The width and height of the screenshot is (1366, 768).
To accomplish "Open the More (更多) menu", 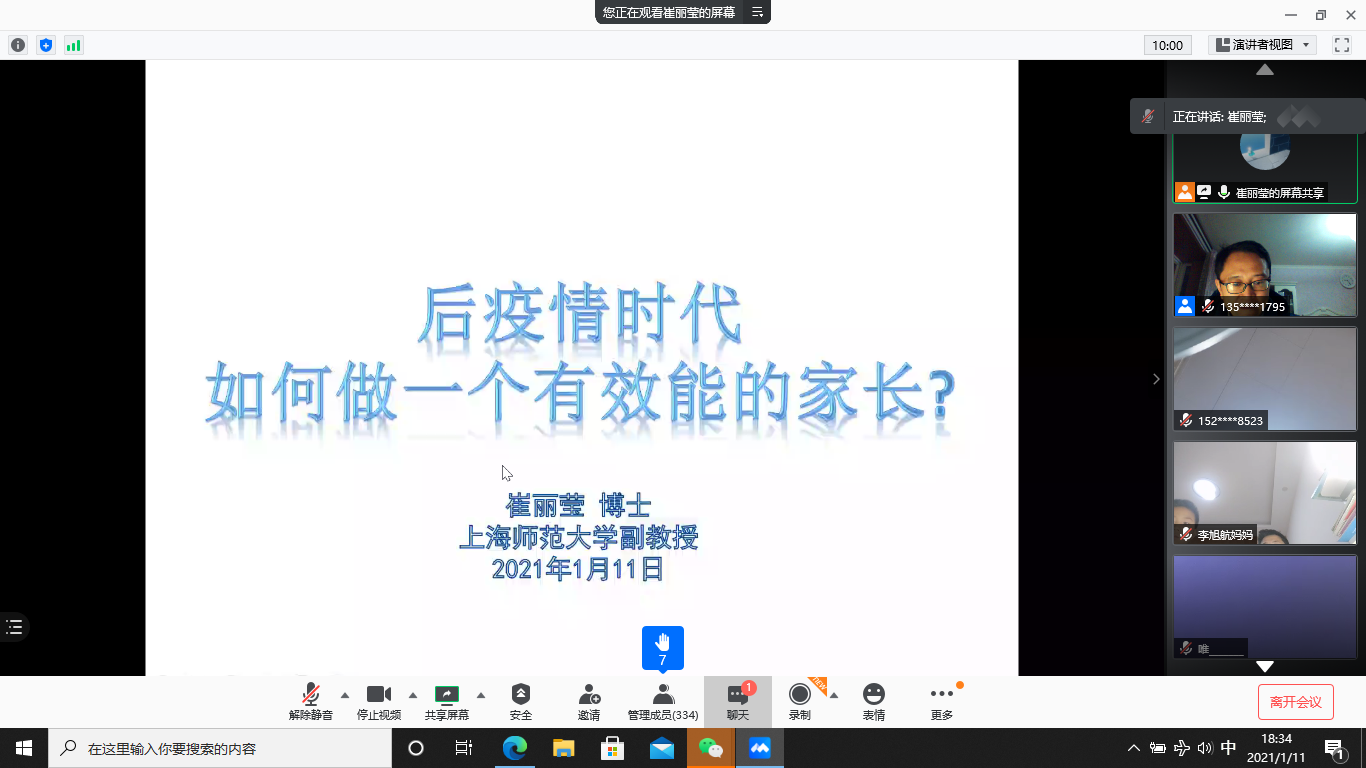I will point(942,701).
